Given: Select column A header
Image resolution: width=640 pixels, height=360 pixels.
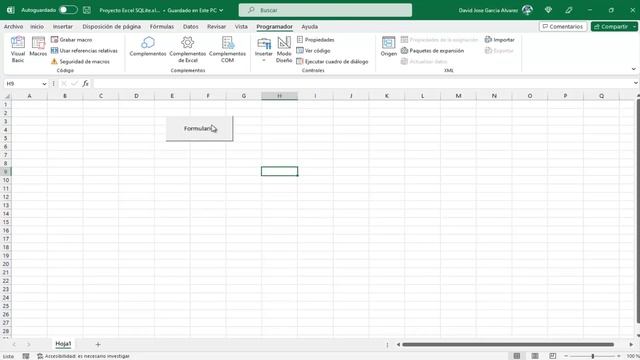Looking at the screenshot, I should 29,96.
